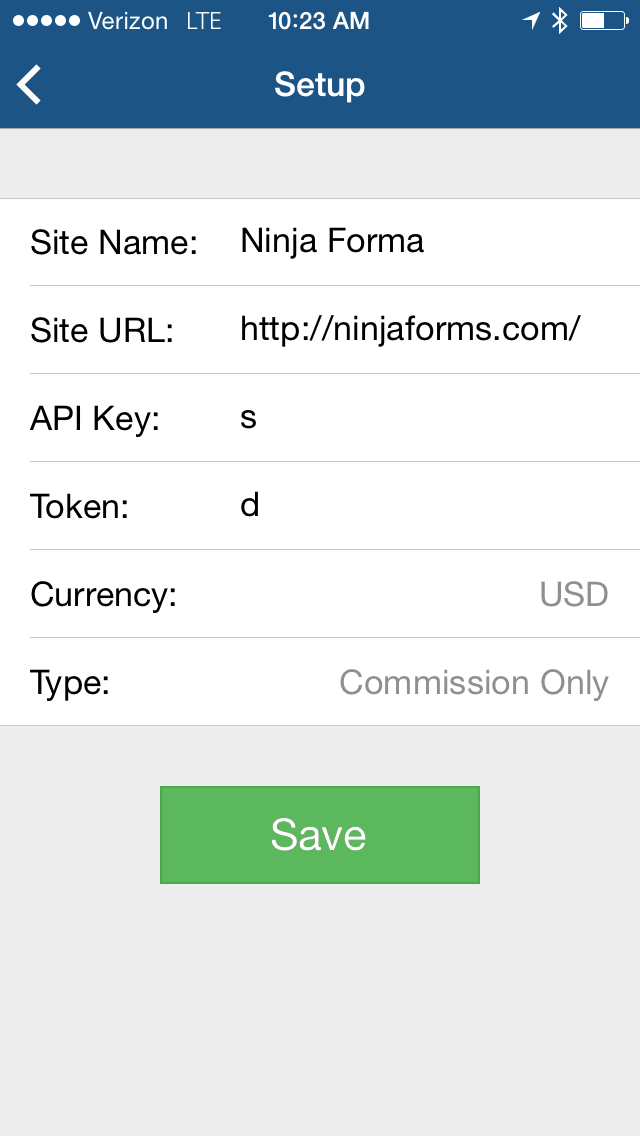Open the Type Commission Only selector
640x1136 pixels.
tap(474, 682)
